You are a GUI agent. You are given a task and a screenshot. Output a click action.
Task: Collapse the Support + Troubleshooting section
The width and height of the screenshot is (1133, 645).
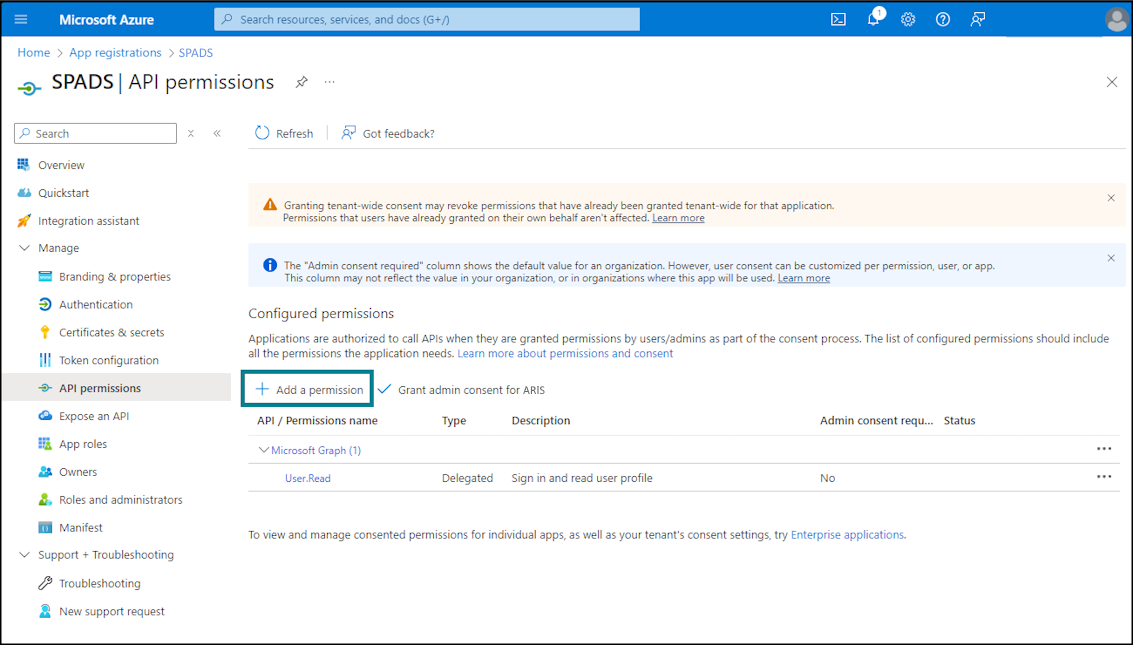24,555
